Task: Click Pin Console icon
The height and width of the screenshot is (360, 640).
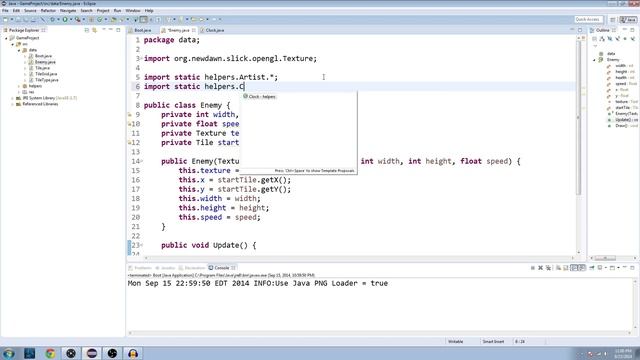Action: 591,268
